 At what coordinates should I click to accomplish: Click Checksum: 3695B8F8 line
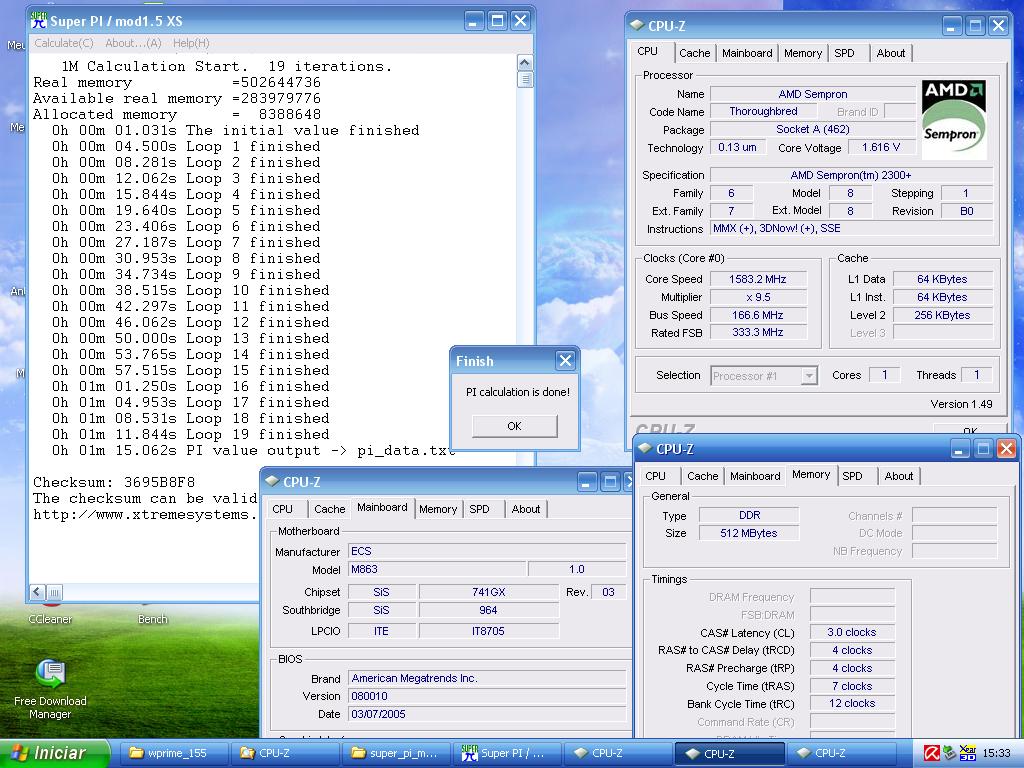[114, 483]
